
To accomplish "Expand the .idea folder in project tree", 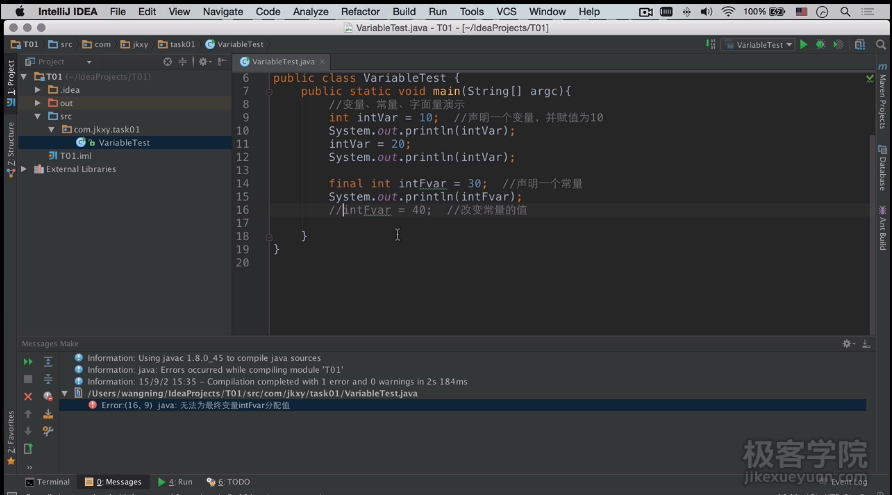I will tap(38, 90).
